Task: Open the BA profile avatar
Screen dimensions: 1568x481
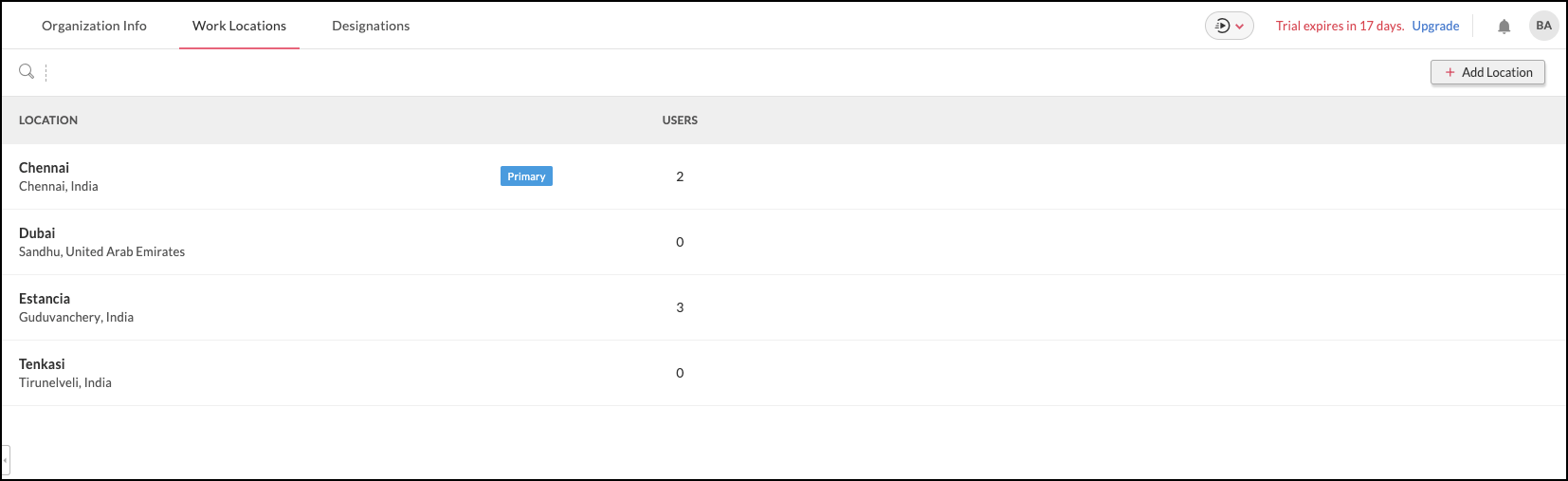Action: 1543,26
